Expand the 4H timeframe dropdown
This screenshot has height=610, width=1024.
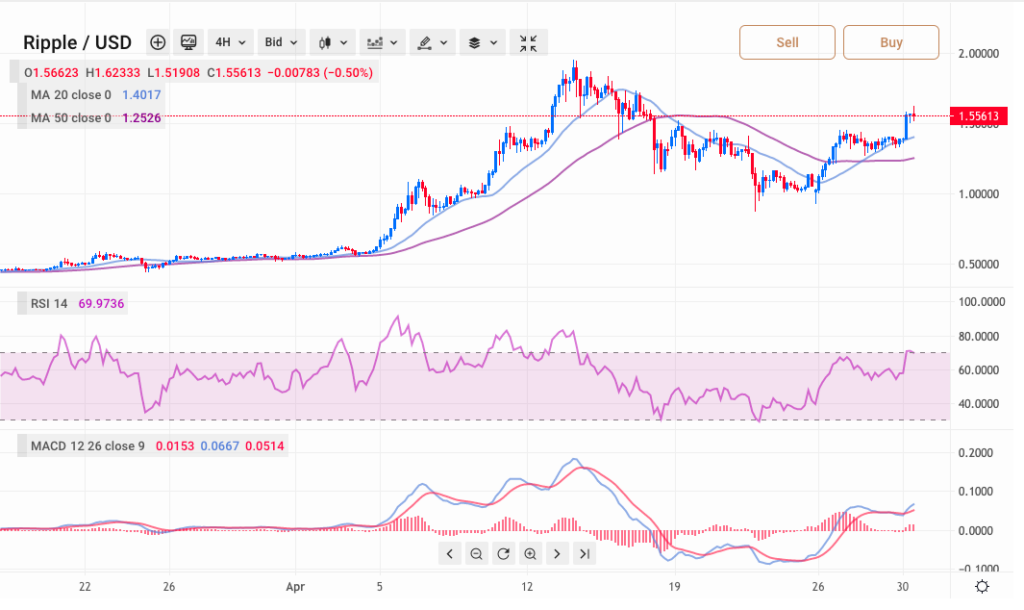[x=229, y=42]
